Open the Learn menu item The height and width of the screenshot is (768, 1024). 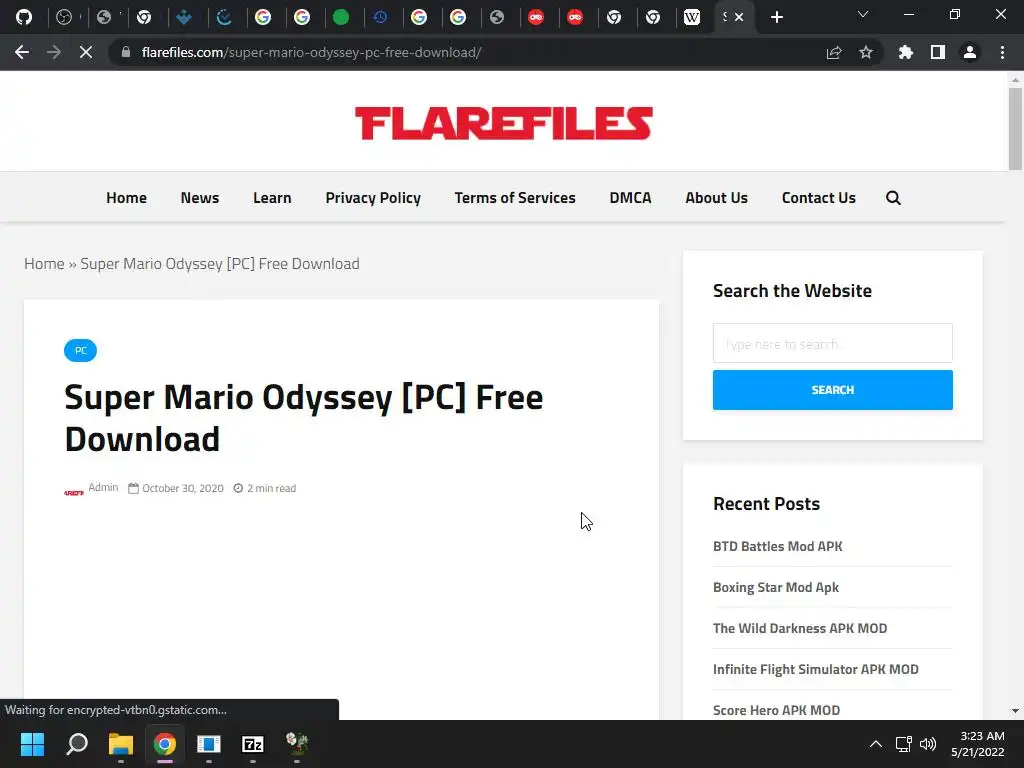pos(272,198)
